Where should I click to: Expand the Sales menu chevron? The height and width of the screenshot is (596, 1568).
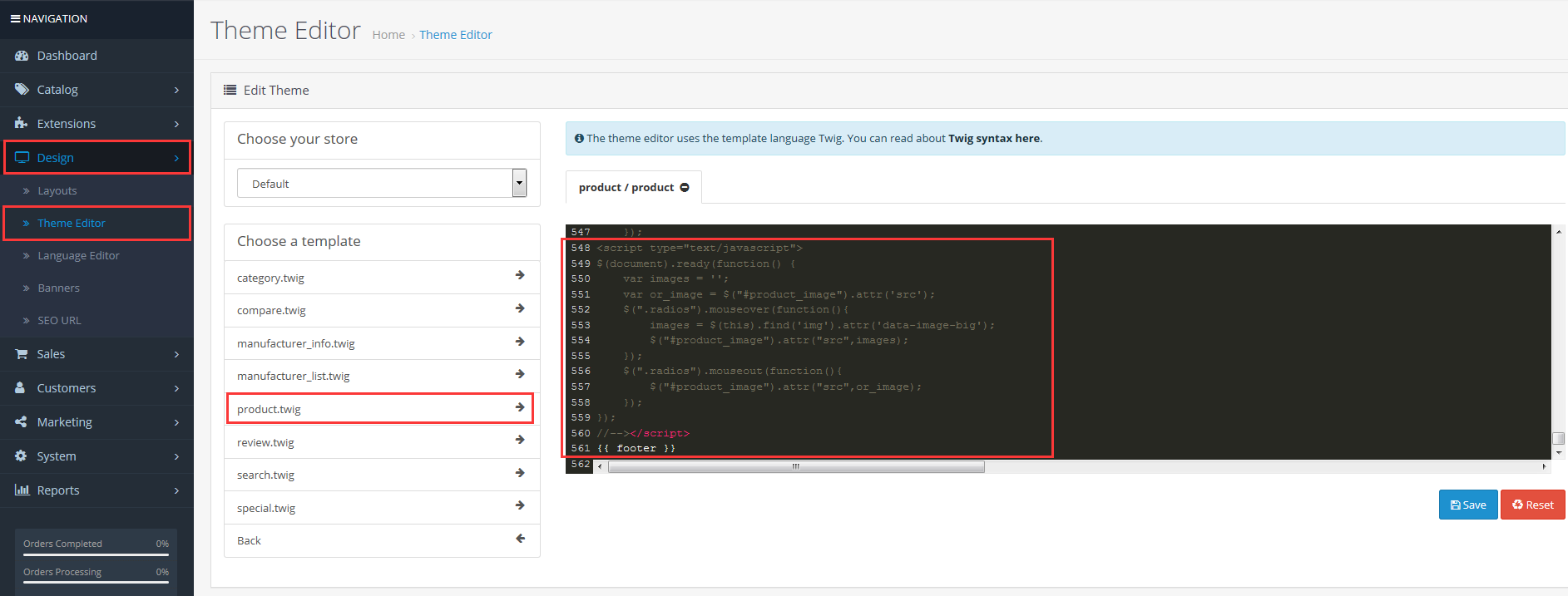(176, 354)
